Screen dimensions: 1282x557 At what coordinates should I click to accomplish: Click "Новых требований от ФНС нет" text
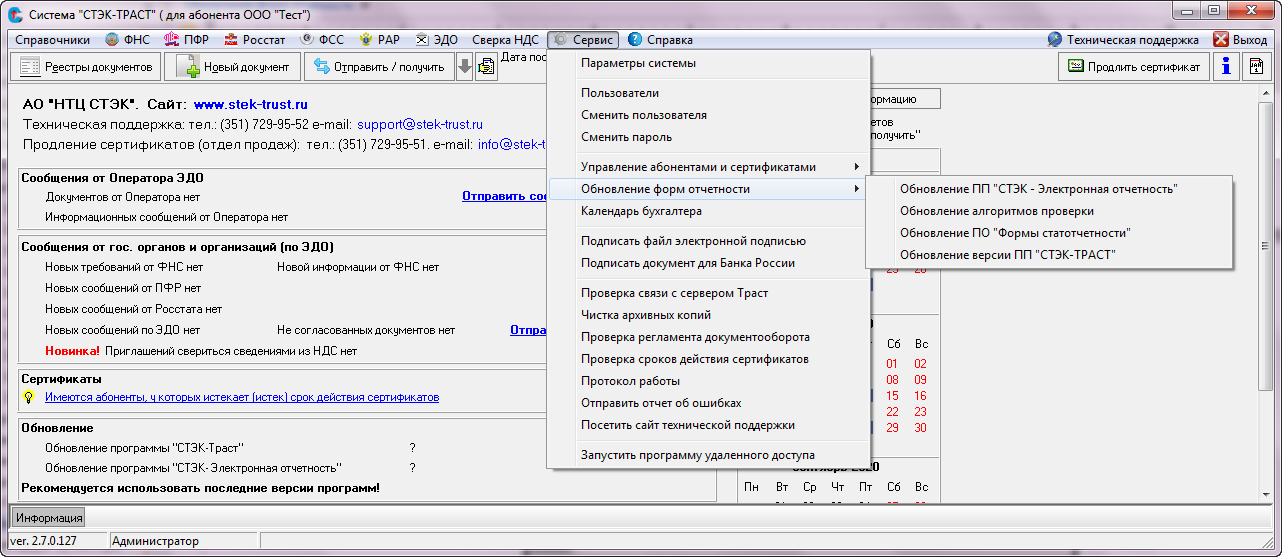tap(123, 267)
